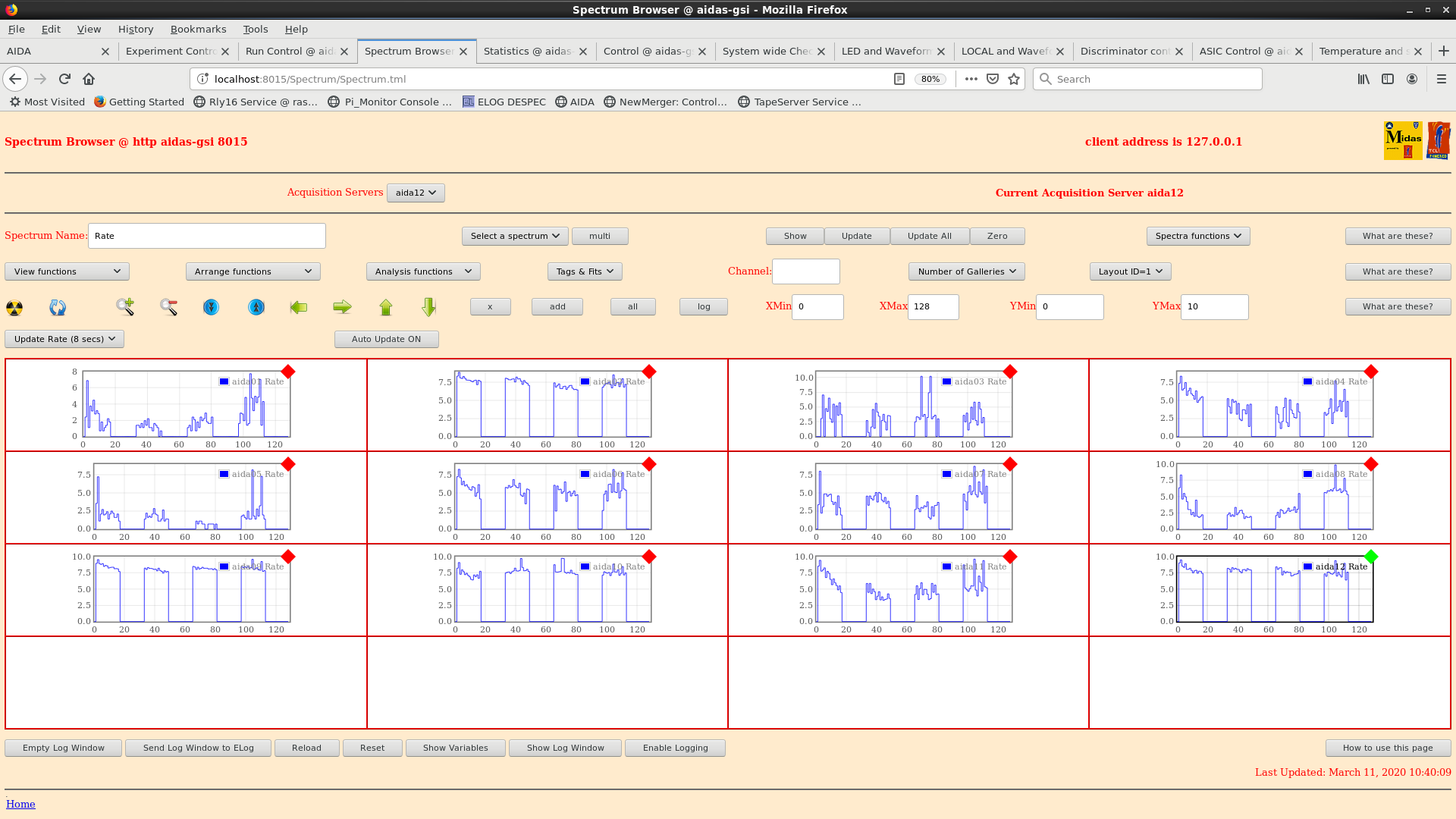Click the green right arrow icon
The image size is (1456, 819).
click(x=342, y=307)
